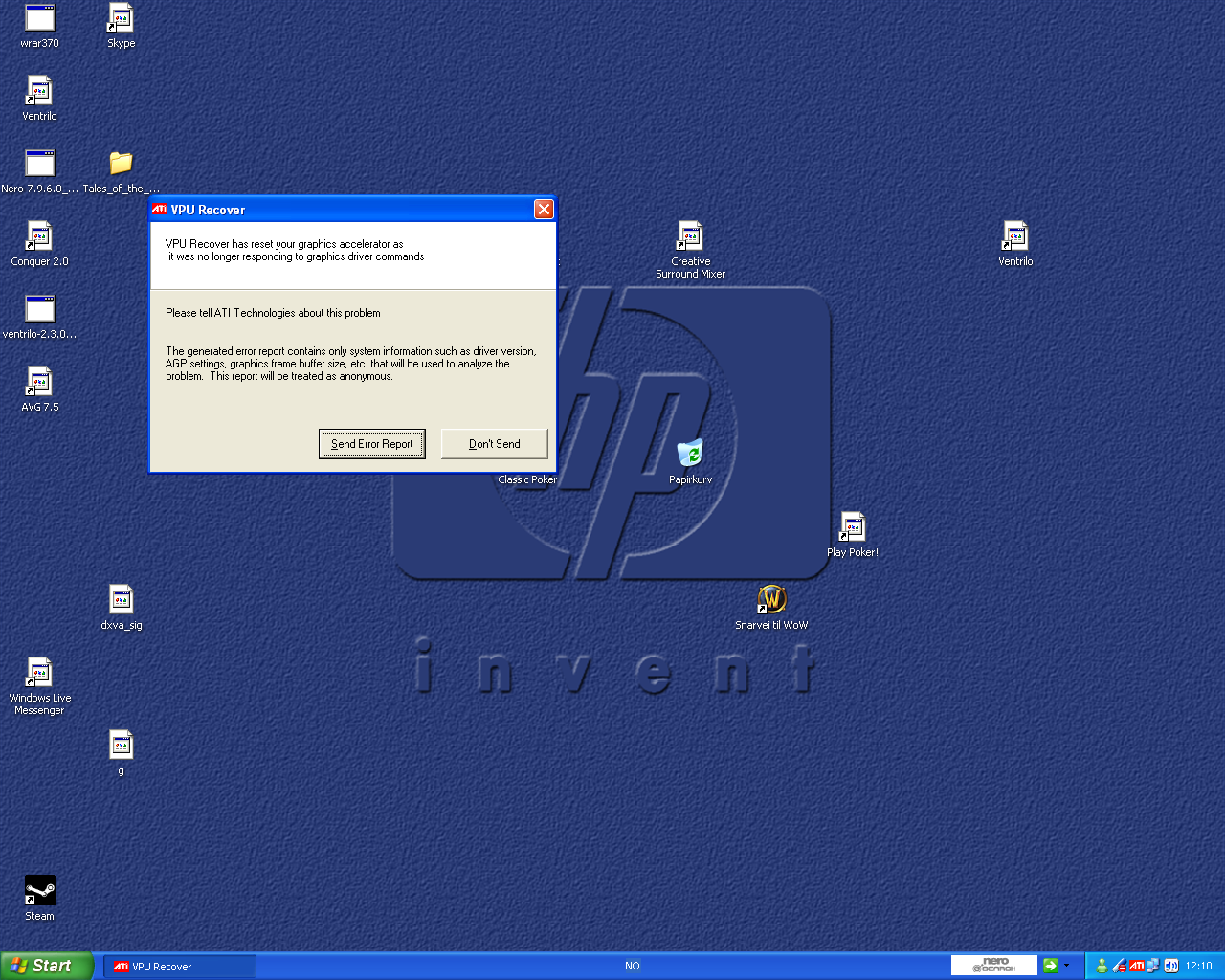1225x980 pixels.
Task: Select the Papirkurv recycle bin icon
Action: click(x=690, y=455)
